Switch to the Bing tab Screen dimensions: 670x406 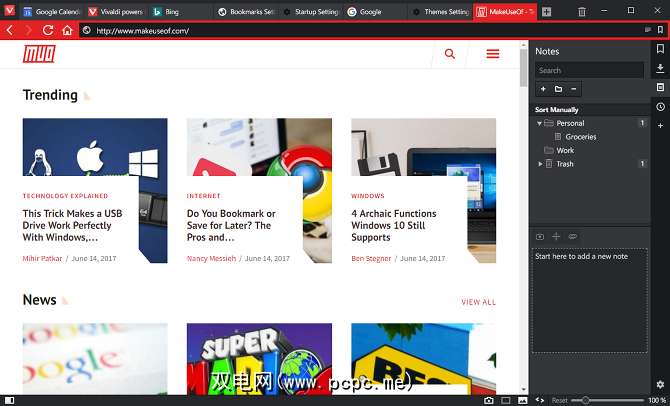181,12
